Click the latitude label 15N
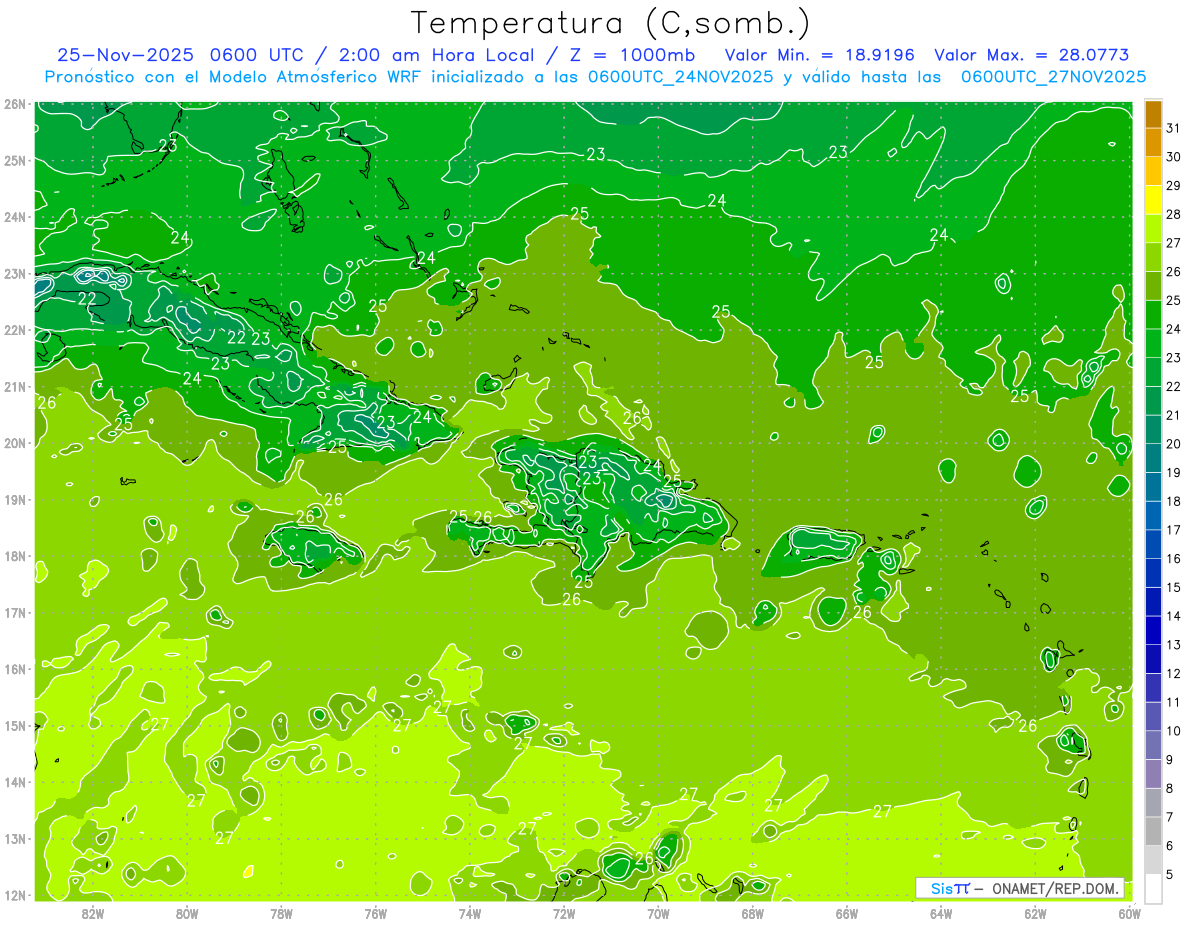Image resolution: width=1200 pixels, height=927 pixels. coord(15,726)
